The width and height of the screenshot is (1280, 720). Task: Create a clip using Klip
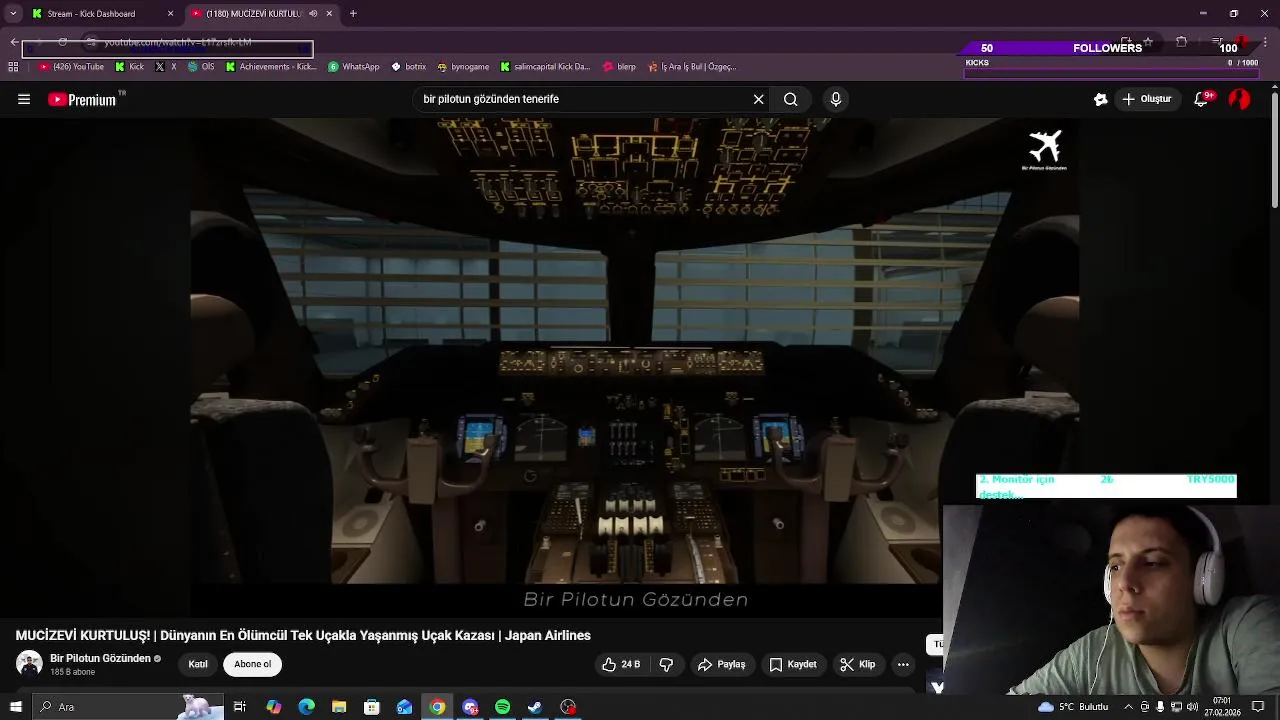[x=858, y=664]
